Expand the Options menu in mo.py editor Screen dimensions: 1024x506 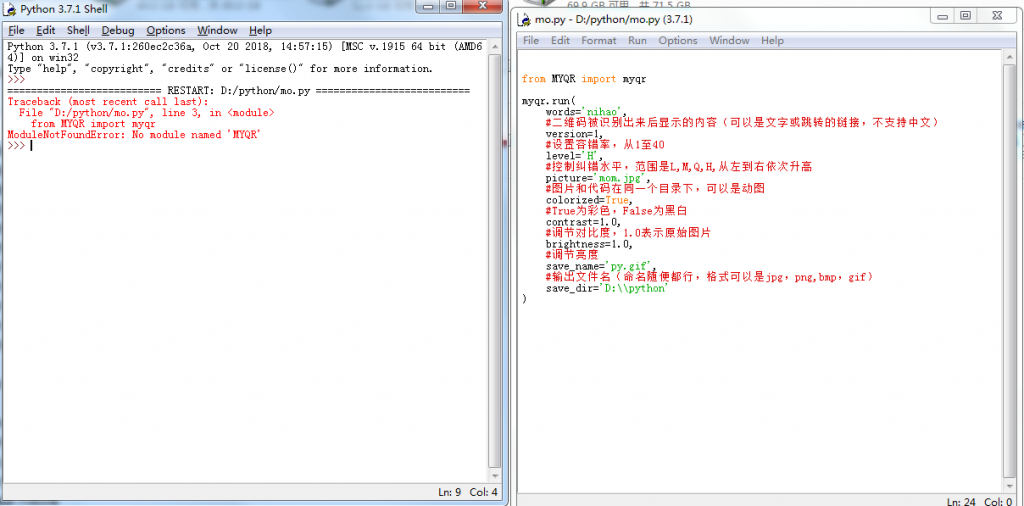(x=677, y=41)
